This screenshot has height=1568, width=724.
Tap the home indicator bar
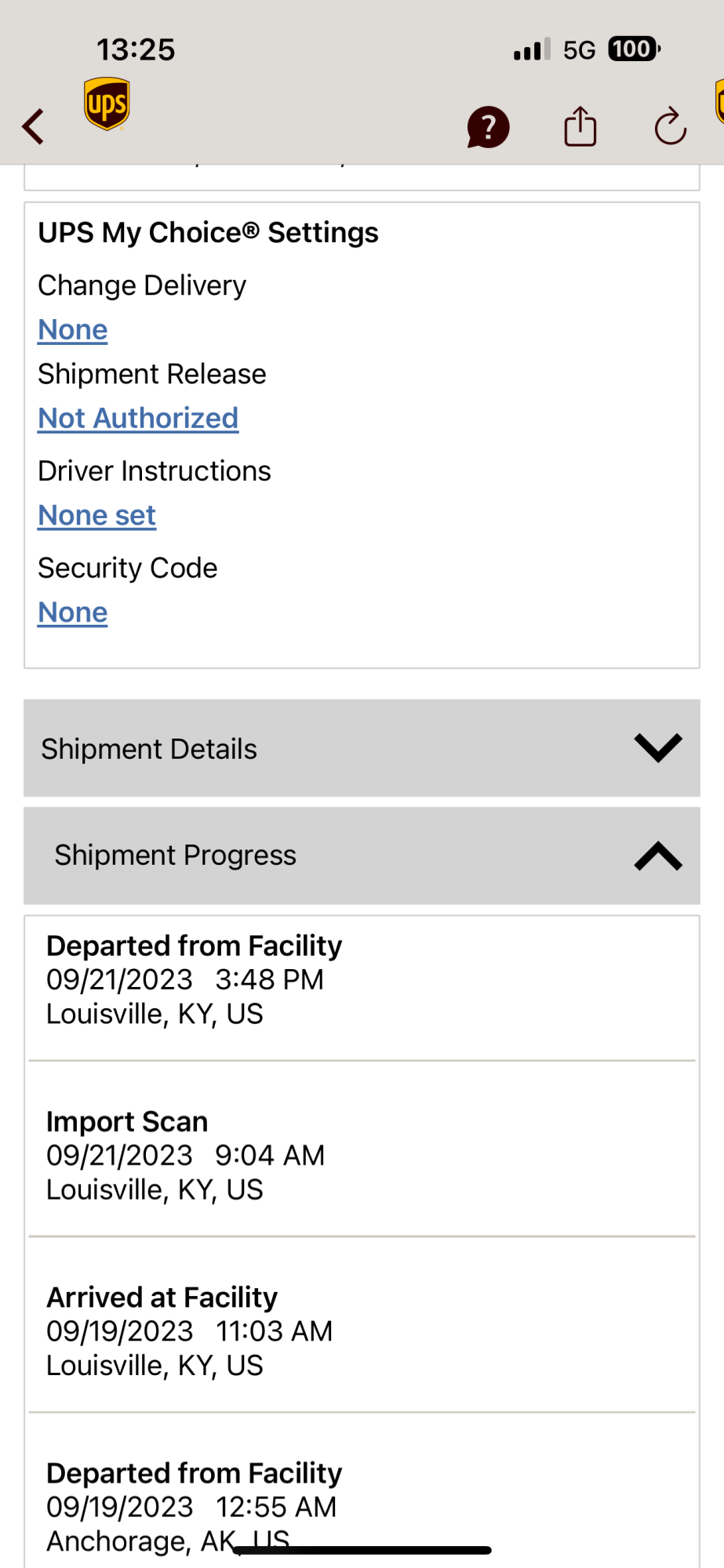pyautogui.click(x=362, y=1550)
